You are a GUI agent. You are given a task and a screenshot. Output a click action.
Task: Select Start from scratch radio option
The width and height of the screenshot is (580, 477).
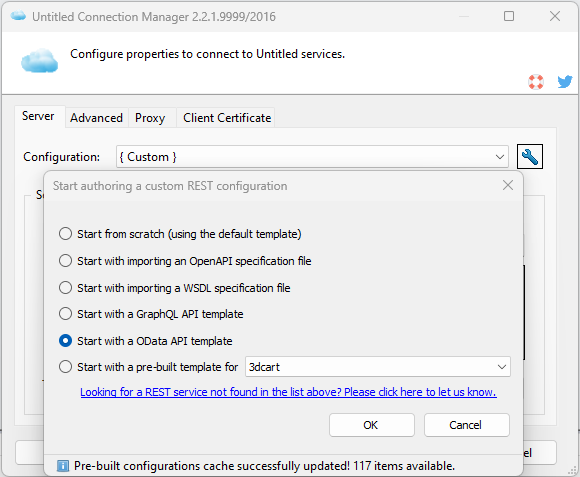65,234
